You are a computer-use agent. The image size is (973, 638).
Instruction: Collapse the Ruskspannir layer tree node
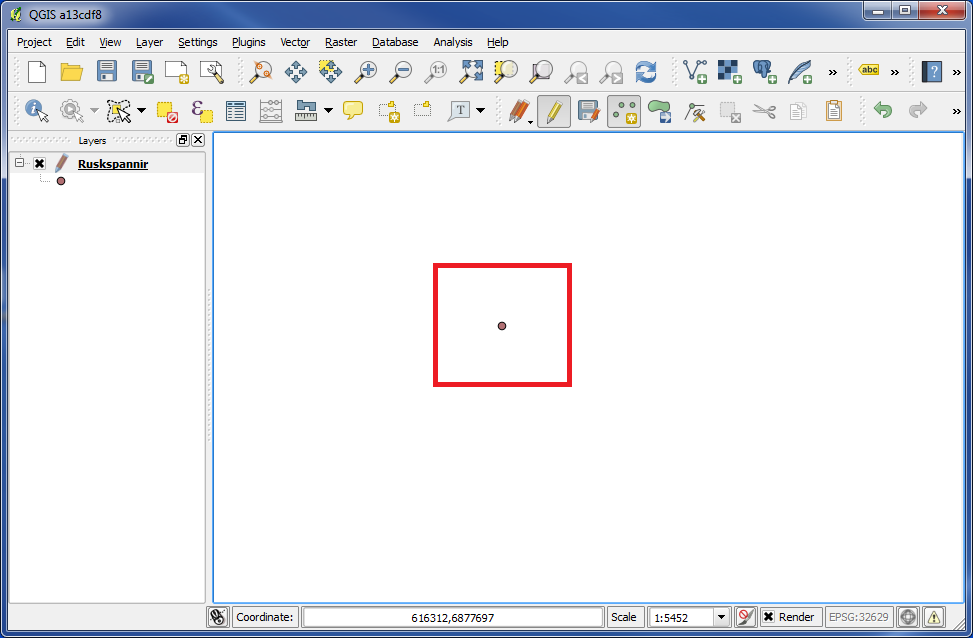click(x=19, y=163)
